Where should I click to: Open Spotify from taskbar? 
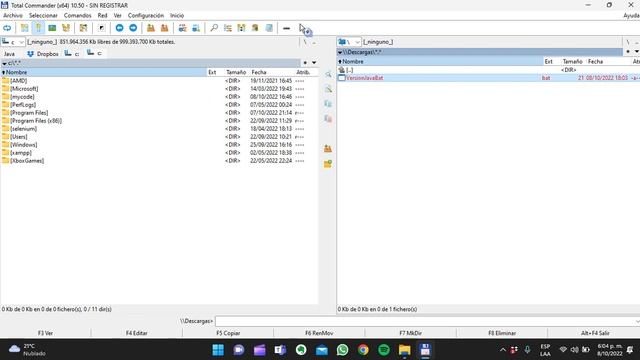click(x=384, y=350)
